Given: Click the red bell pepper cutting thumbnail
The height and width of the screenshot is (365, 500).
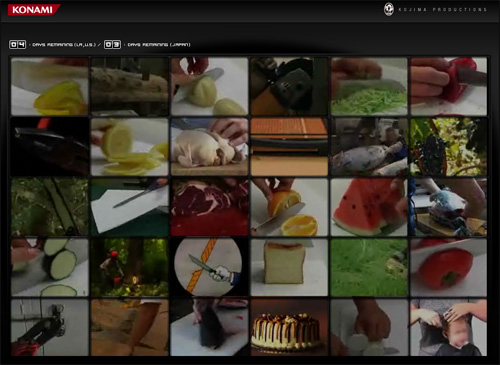Looking at the screenshot, I should (449, 86).
